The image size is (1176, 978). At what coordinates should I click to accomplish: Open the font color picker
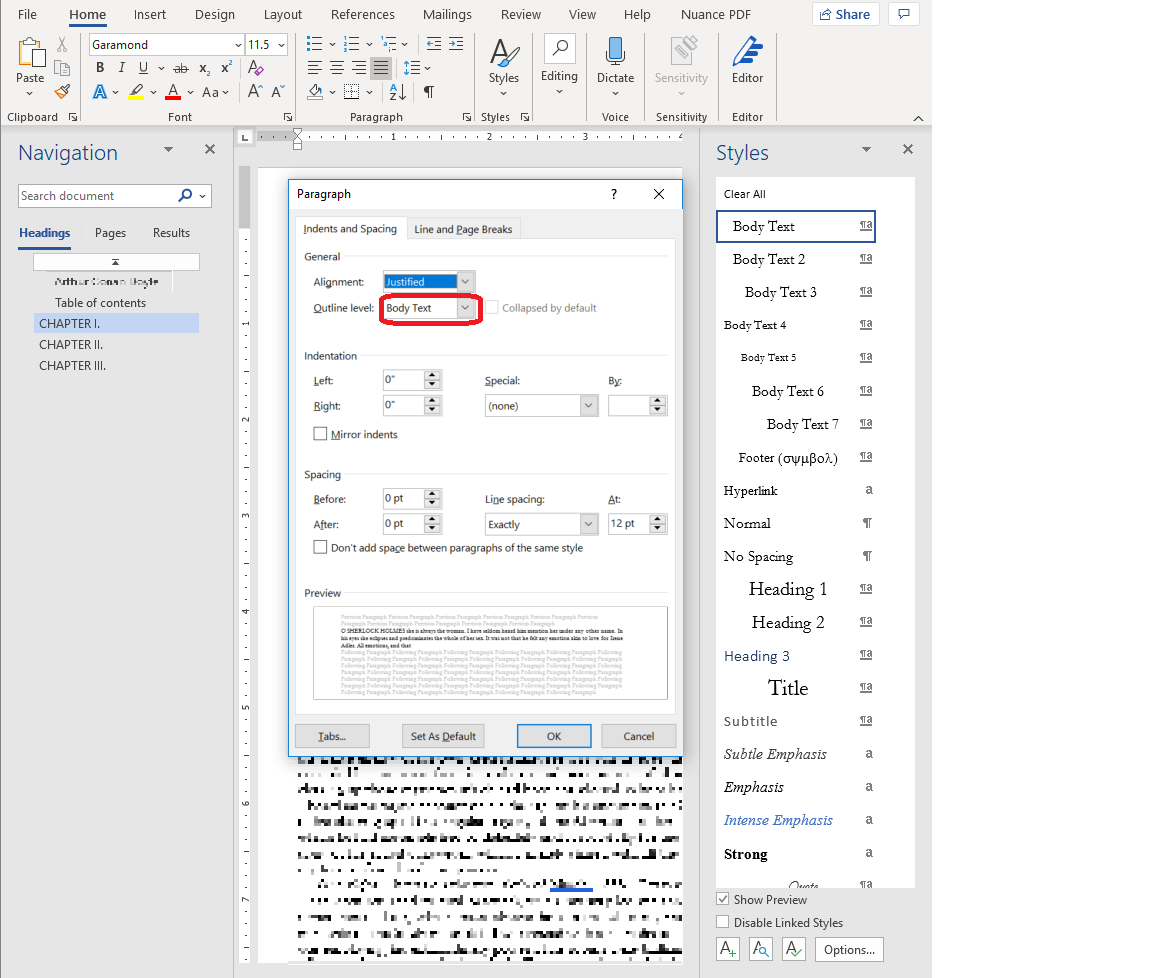(x=189, y=92)
